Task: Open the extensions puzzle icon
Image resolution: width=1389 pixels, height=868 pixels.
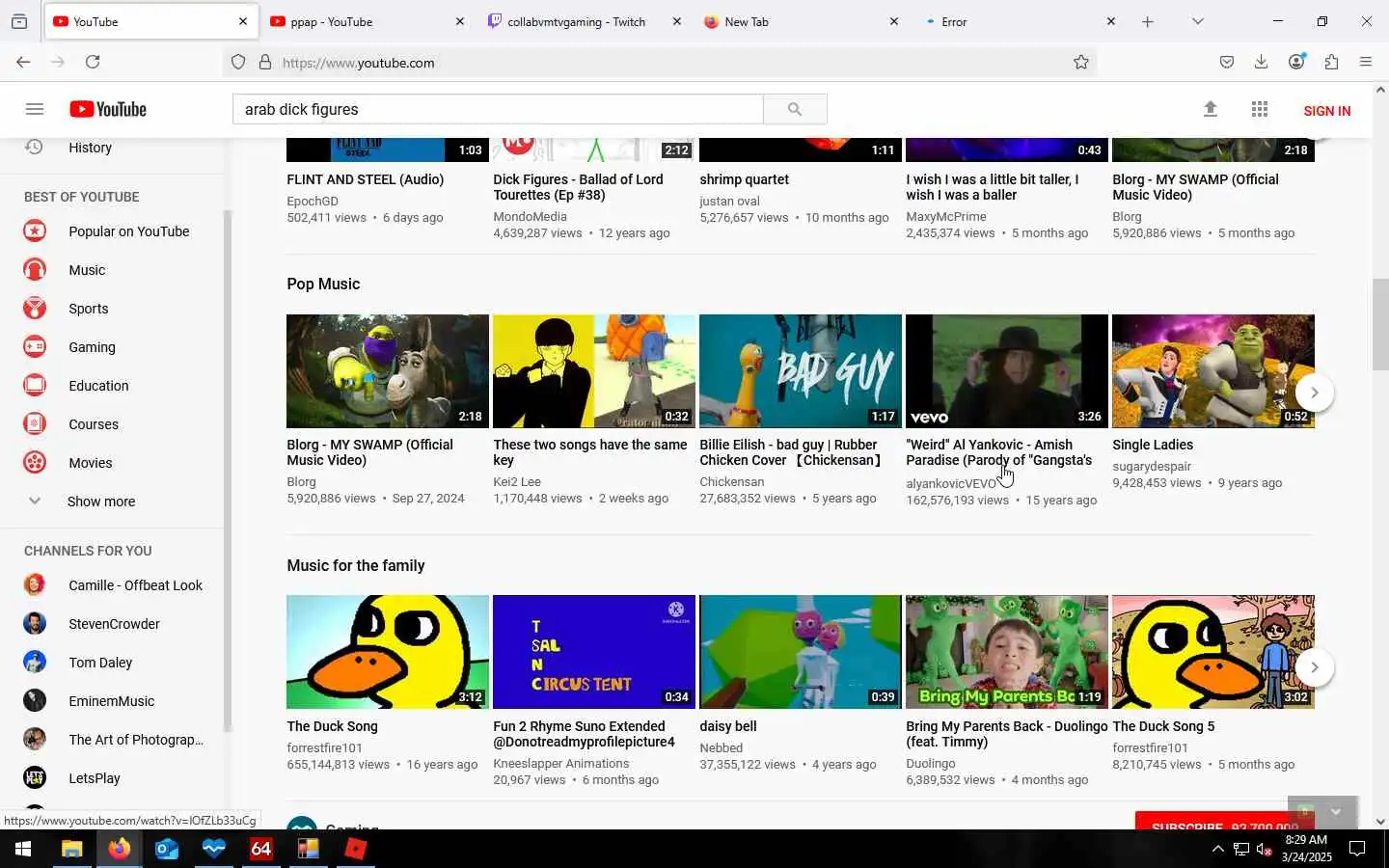Action: coord(1331,62)
